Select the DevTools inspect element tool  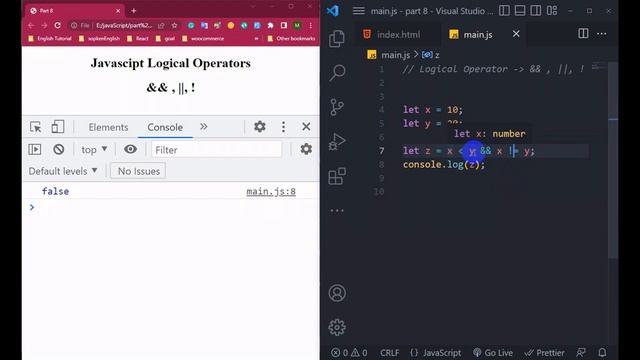(36, 127)
